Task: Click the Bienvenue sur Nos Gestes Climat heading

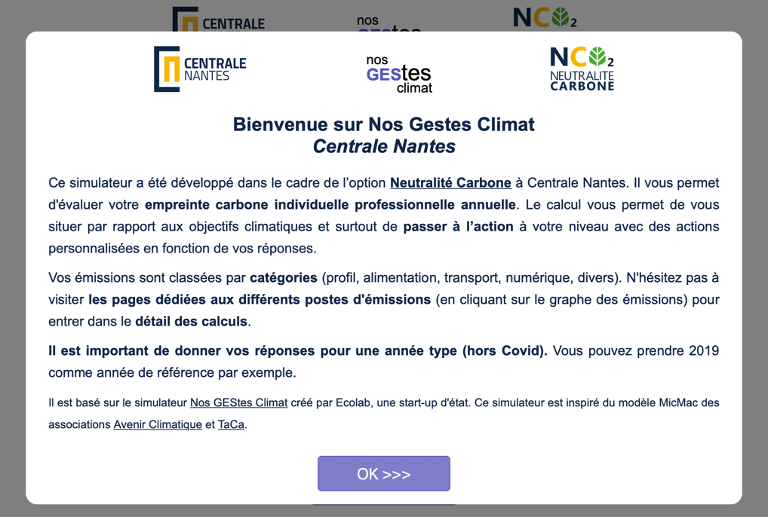Action: [x=384, y=124]
